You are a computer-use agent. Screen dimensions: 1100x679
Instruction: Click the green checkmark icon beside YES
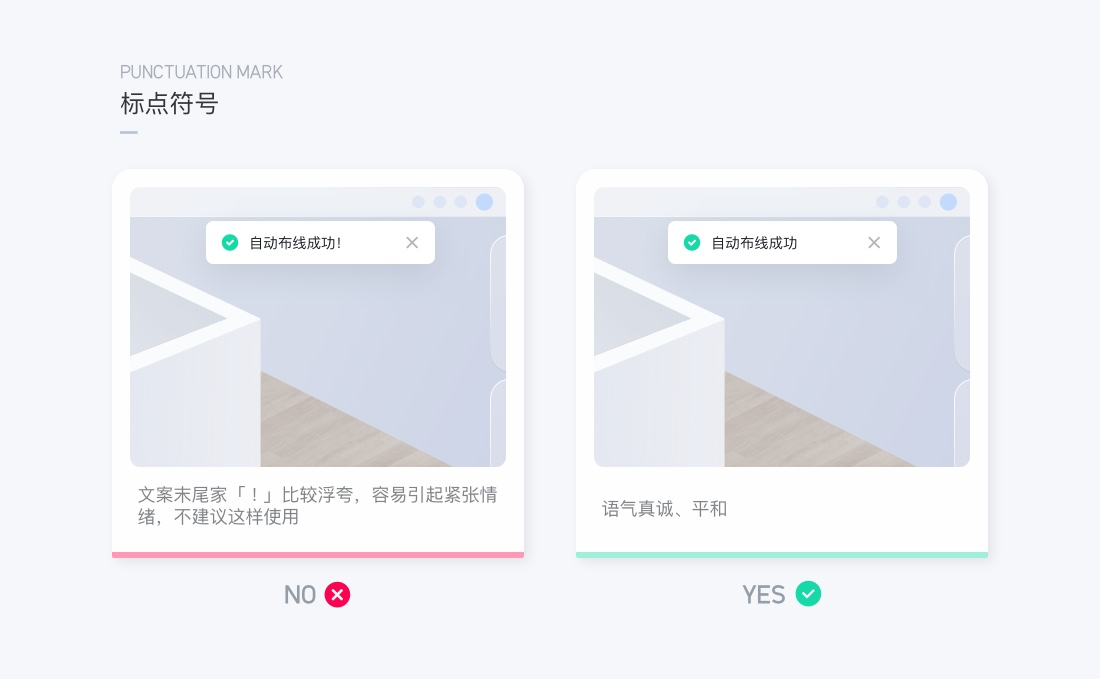pyautogui.click(x=808, y=594)
